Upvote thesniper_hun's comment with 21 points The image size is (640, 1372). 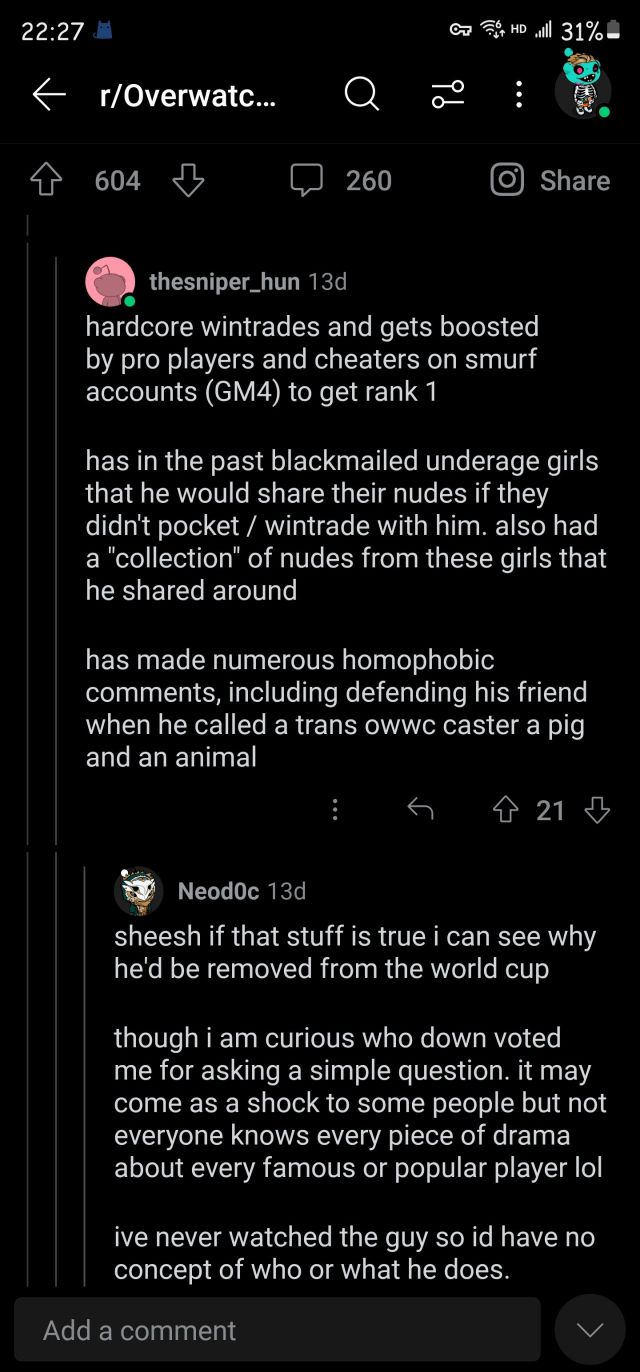tap(504, 810)
